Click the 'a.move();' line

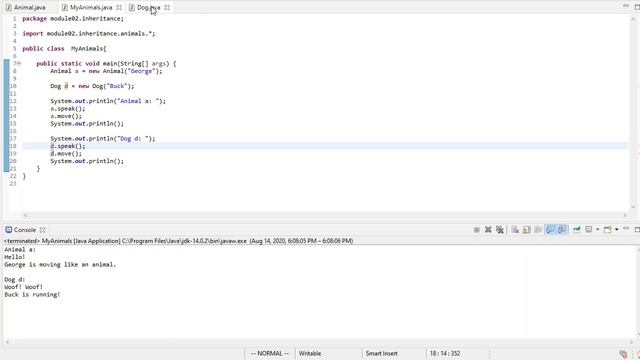(x=66, y=116)
